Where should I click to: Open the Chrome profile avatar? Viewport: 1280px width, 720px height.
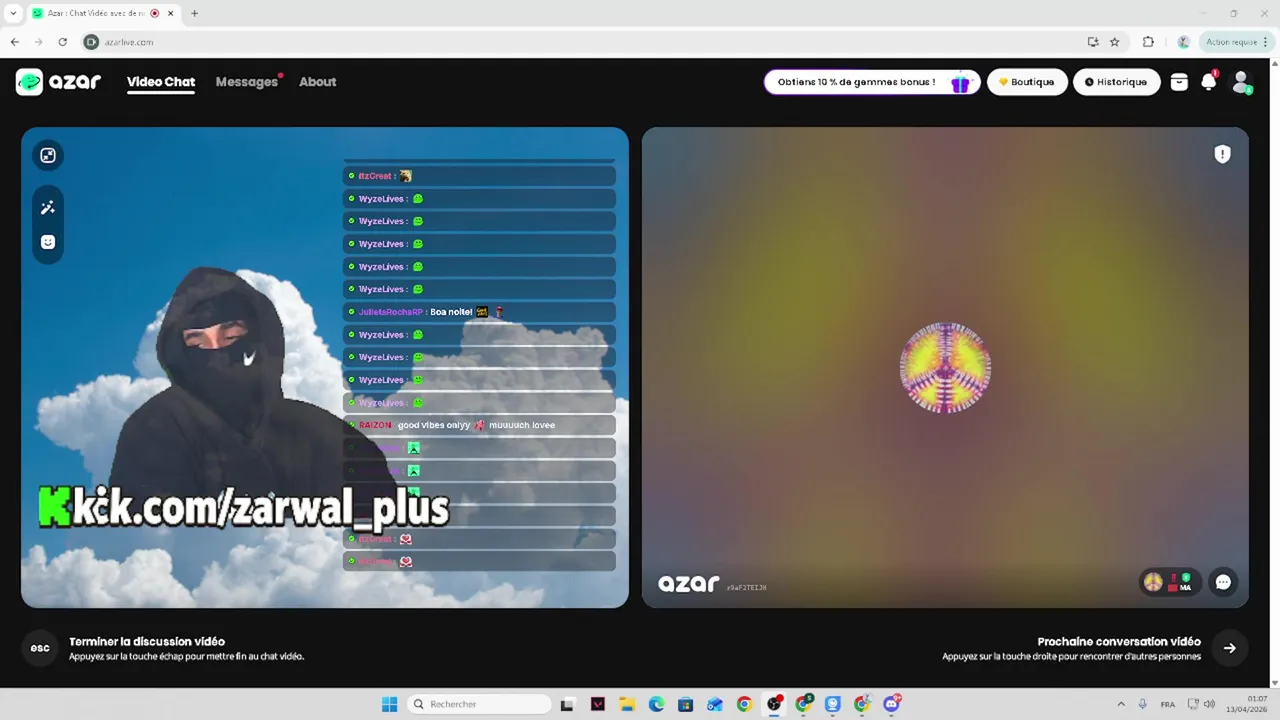[x=1183, y=42]
